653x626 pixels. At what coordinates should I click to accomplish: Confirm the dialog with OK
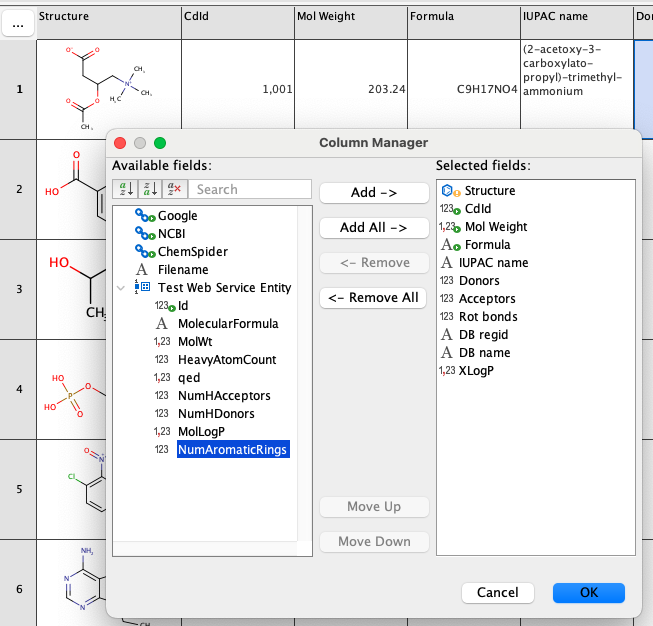point(588,592)
